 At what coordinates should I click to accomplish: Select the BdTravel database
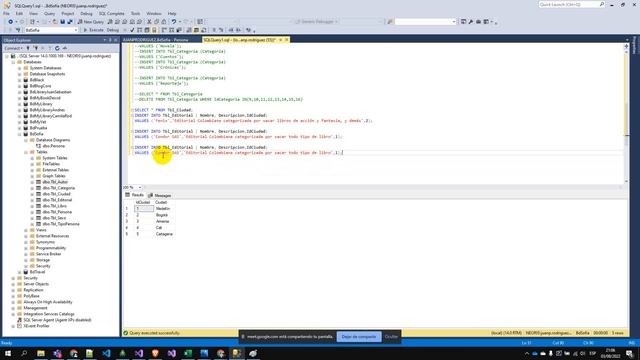(37, 272)
